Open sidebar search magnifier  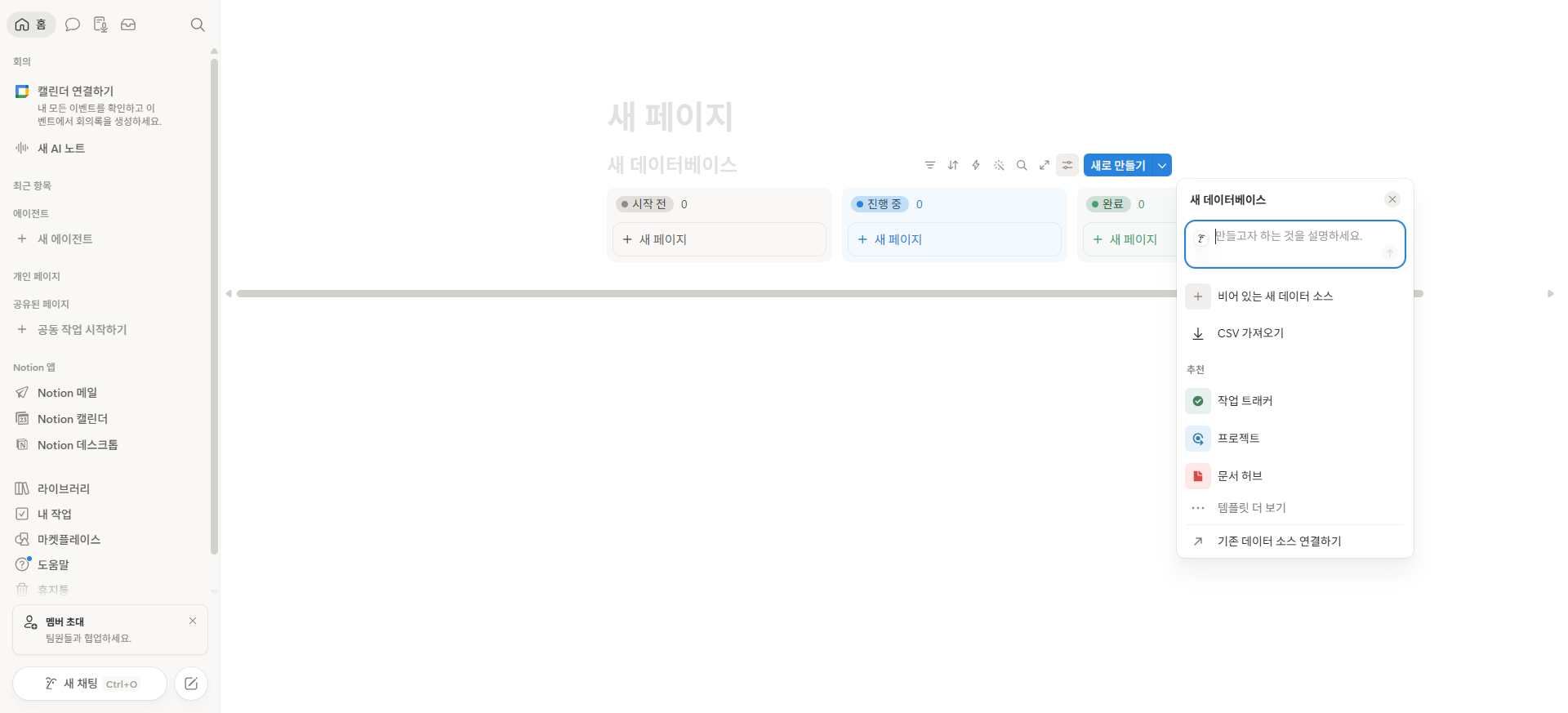(198, 25)
